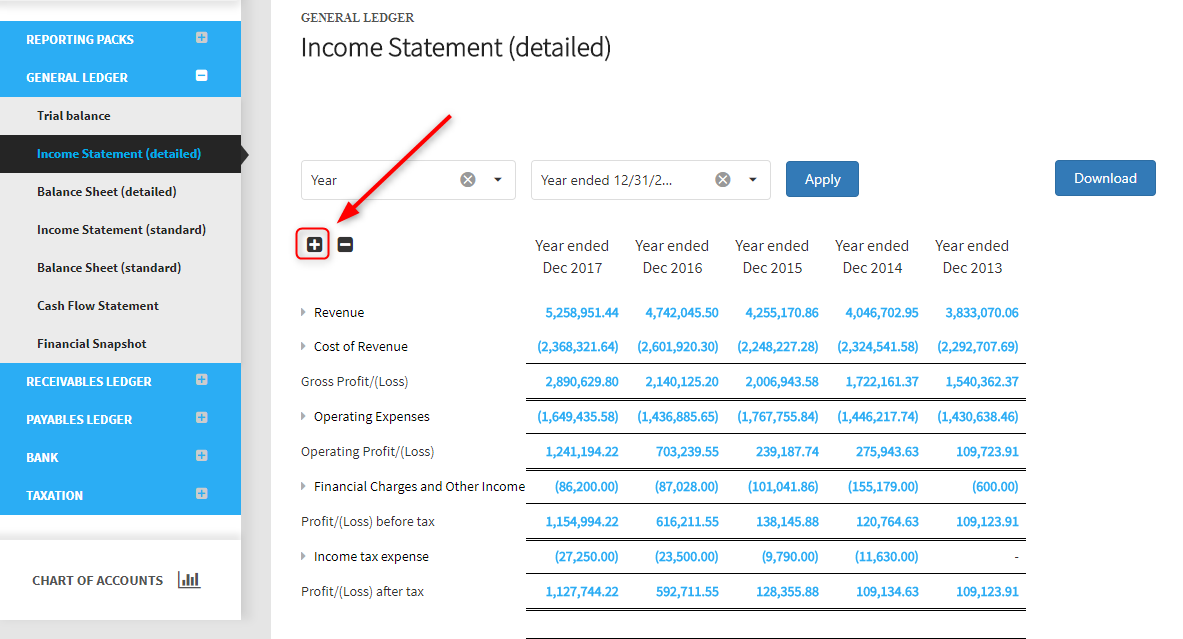This screenshot has height=639, width=1183.
Task: Collapse General Ledger using its minus icon
Action: [201, 75]
